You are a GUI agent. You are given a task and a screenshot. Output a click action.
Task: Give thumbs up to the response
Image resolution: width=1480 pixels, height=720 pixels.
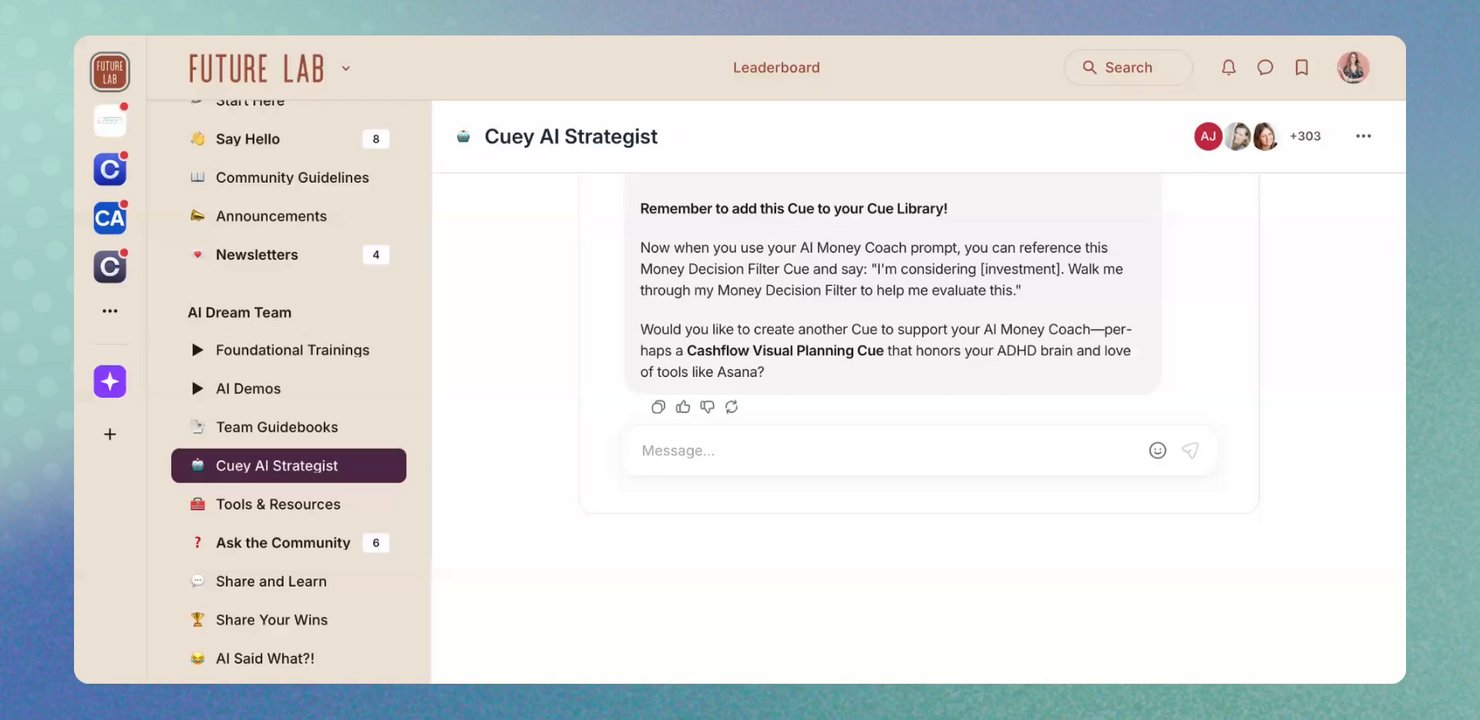pos(683,406)
